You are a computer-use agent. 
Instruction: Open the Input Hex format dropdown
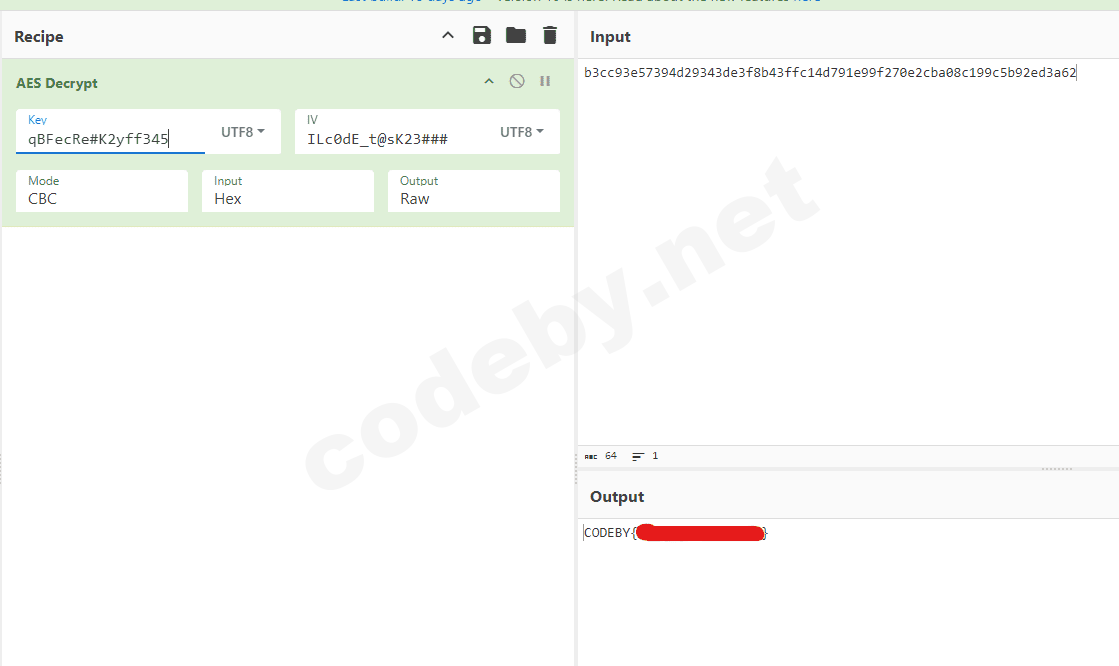click(x=288, y=191)
